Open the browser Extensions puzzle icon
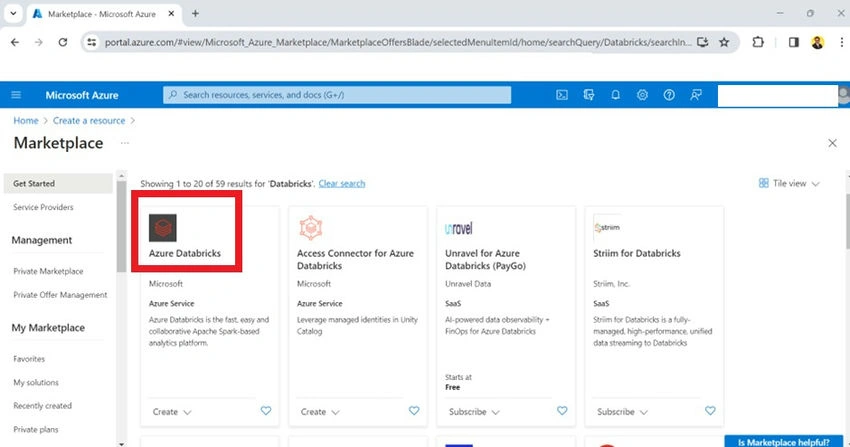This screenshot has width=850, height=447. tap(758, 42)
